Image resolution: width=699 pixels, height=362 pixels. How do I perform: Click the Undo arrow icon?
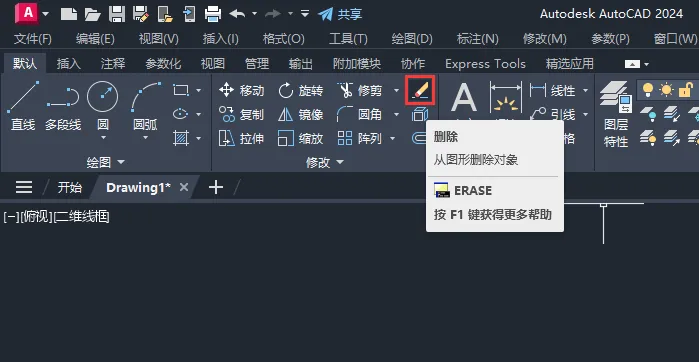(x=237, y=14)
